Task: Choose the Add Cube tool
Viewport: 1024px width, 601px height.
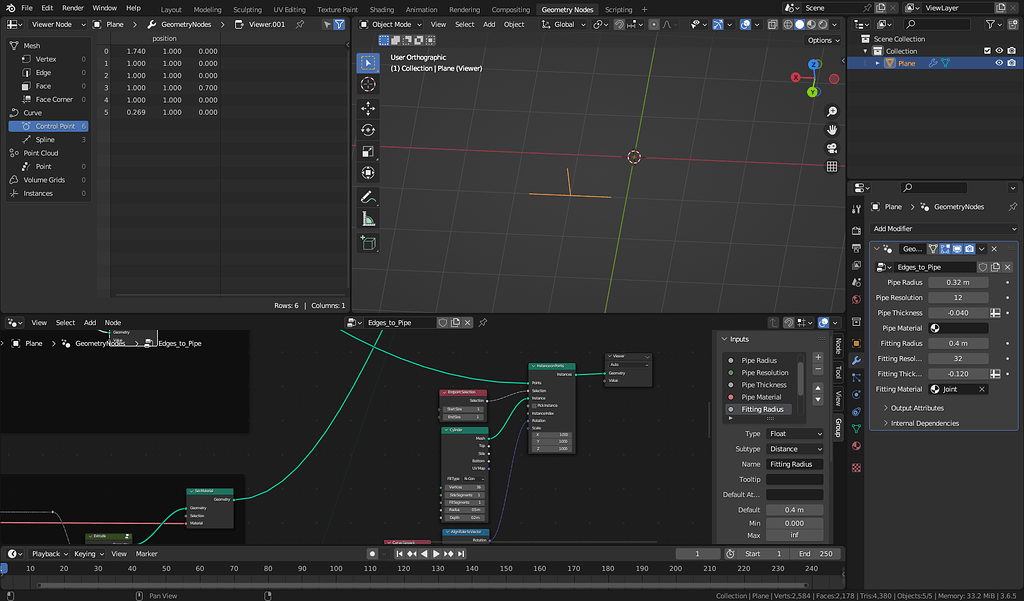Action: click(x=368, y=243)
